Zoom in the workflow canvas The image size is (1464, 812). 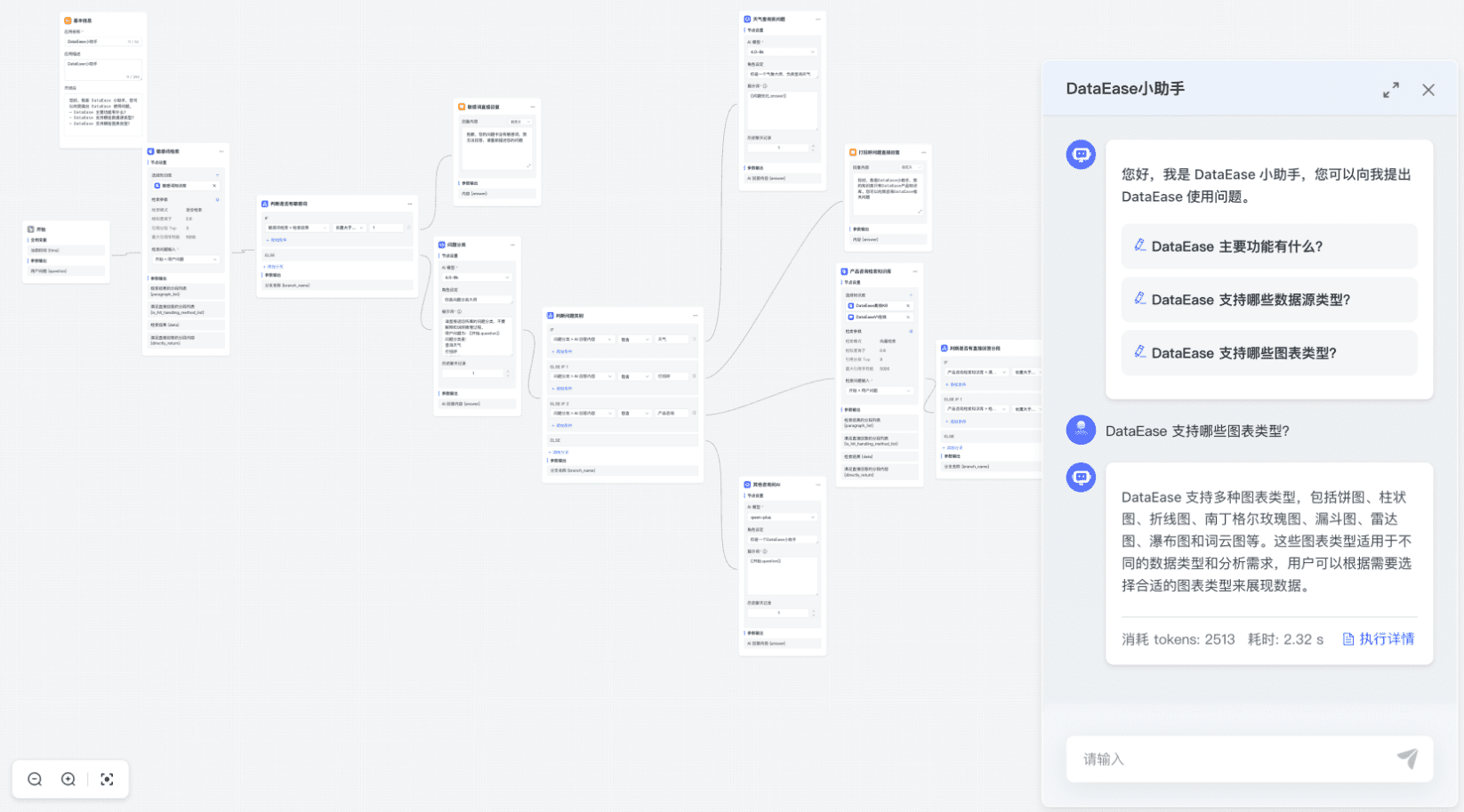coord(68,779)
